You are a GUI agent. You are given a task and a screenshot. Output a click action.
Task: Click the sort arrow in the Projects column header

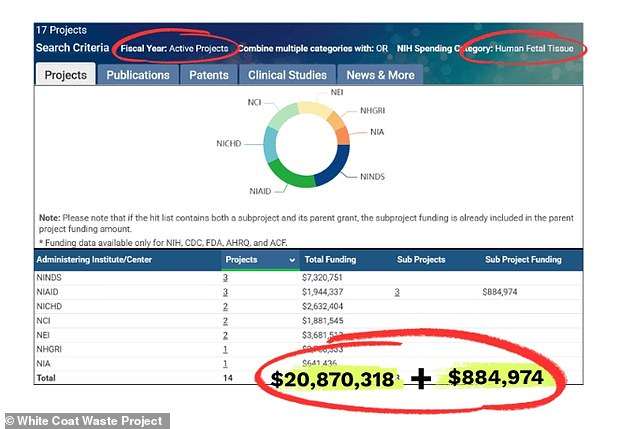click(x=292, y=259)
